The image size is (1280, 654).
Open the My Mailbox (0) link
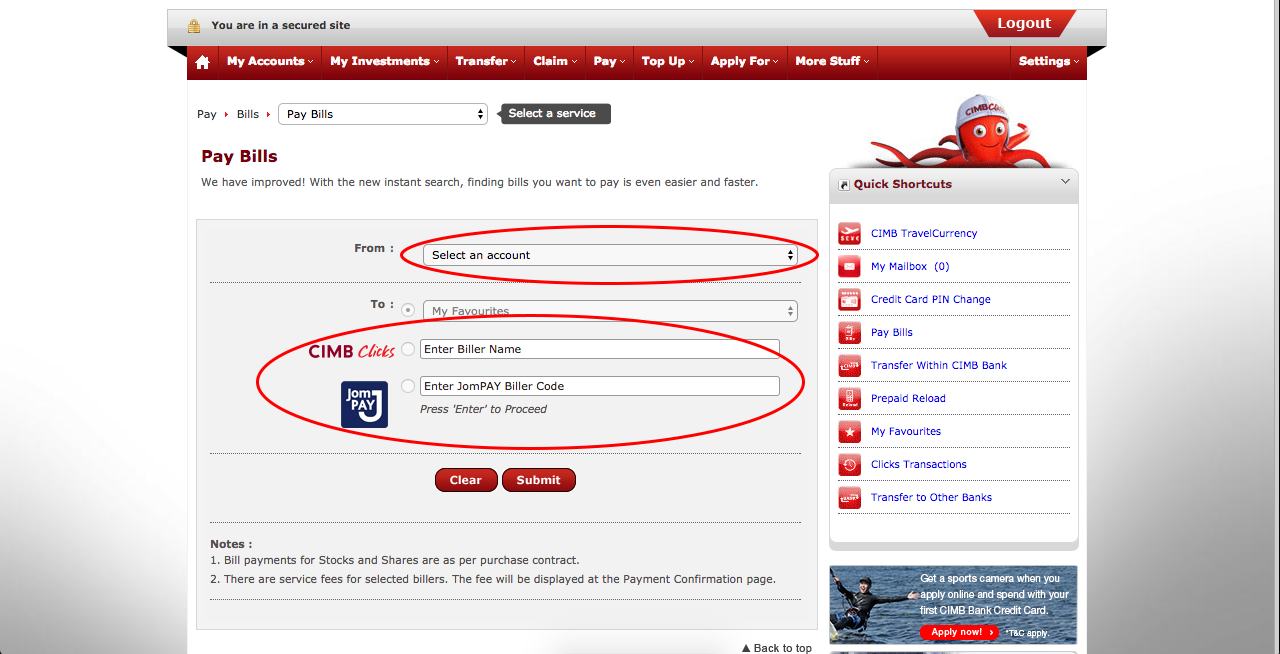pos(910,266)
